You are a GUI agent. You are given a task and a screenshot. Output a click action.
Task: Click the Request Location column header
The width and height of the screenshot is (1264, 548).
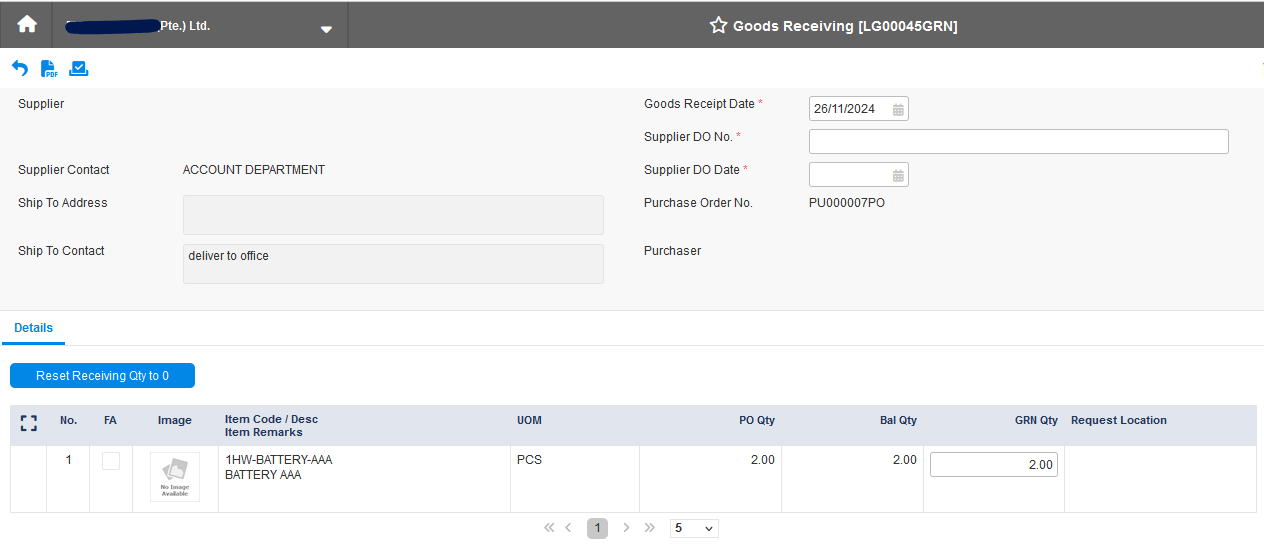point(1119,420)
